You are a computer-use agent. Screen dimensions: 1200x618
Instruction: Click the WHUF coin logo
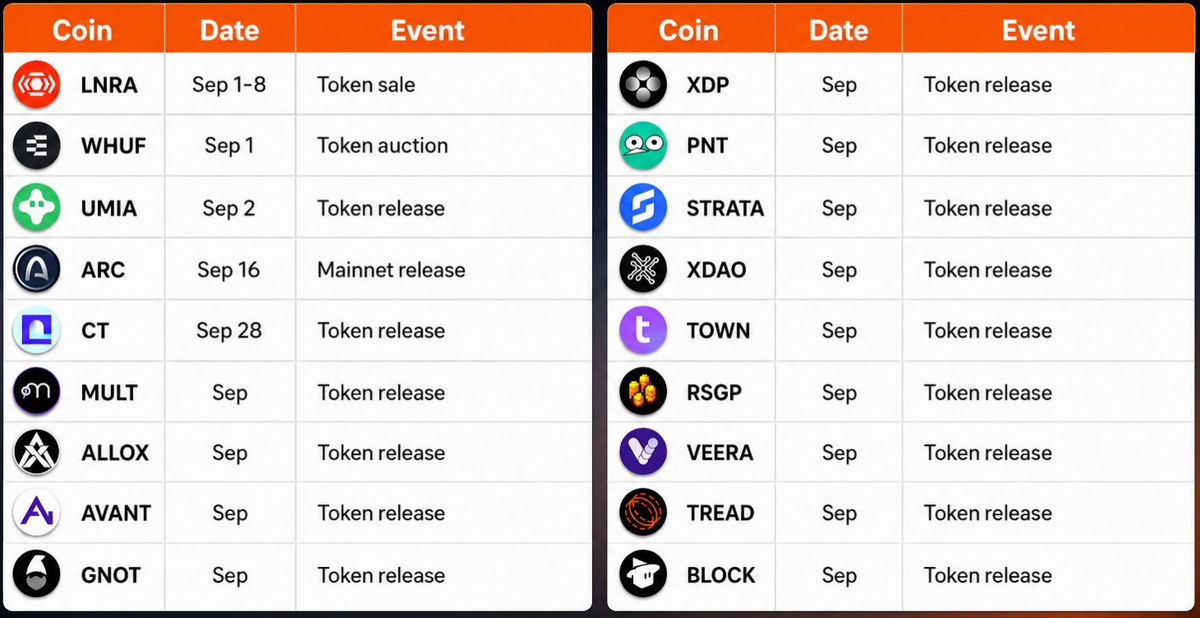pyautogui.click(x=37, y=146)
